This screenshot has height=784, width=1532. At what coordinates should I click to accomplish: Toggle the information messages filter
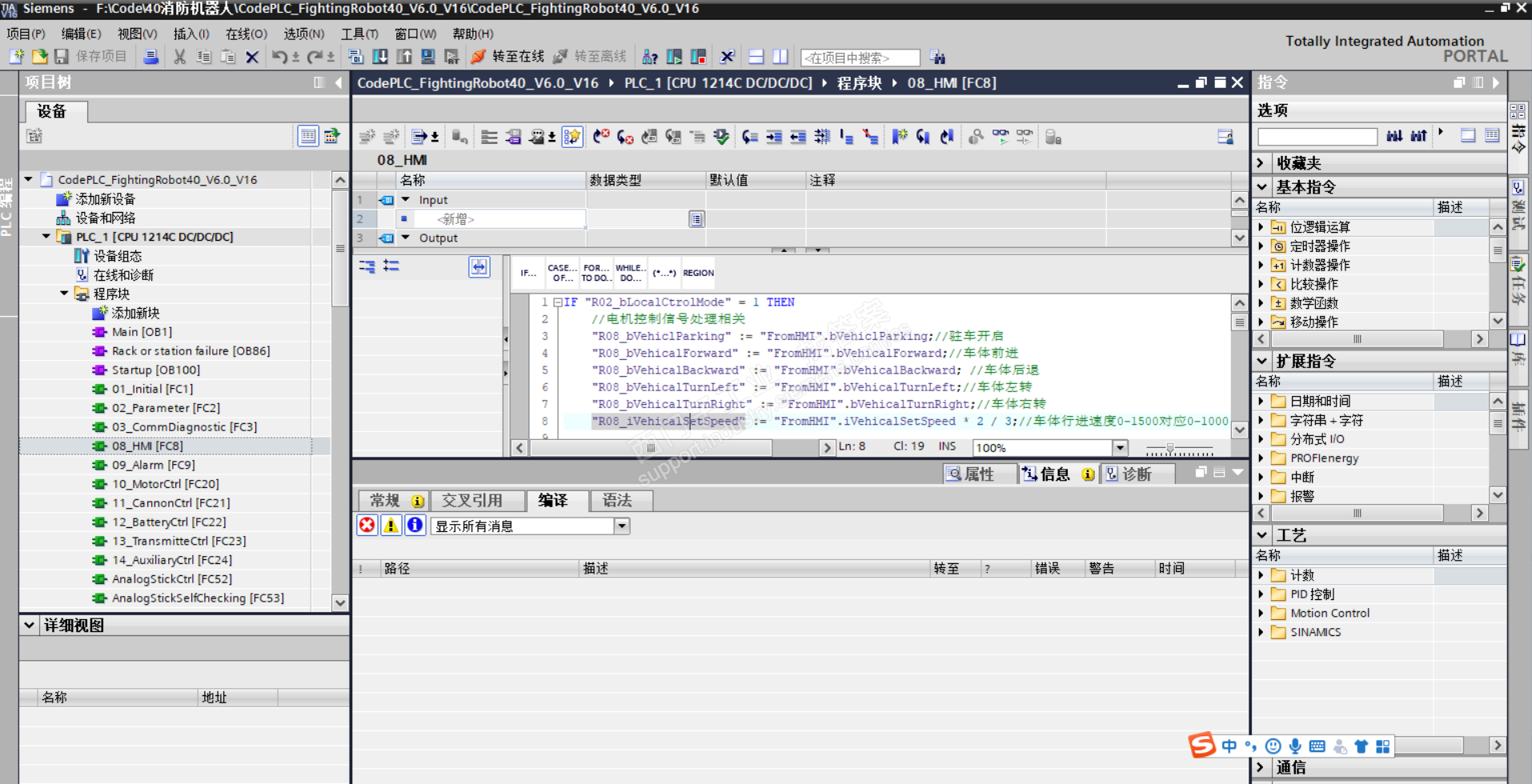coord(415,526)
